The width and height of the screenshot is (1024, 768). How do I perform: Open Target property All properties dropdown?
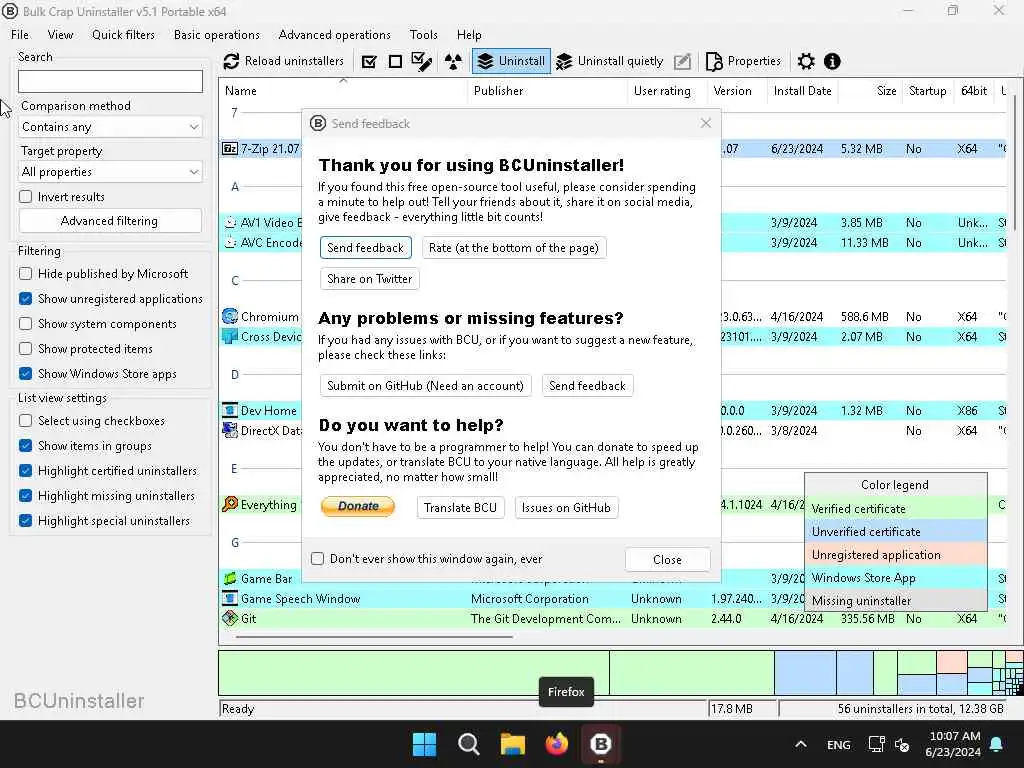[x=110, y=172]
